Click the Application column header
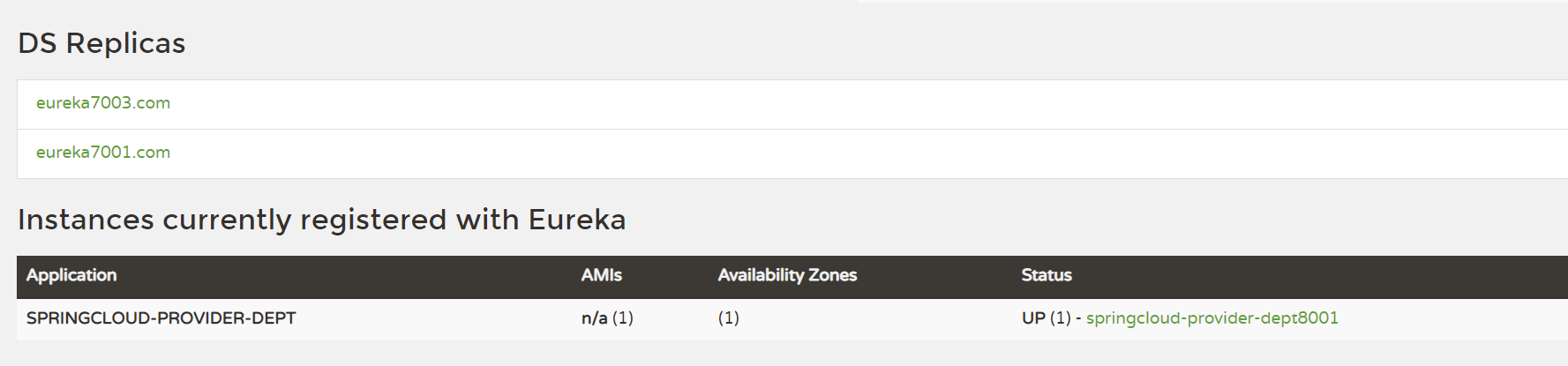 [71, 275]
